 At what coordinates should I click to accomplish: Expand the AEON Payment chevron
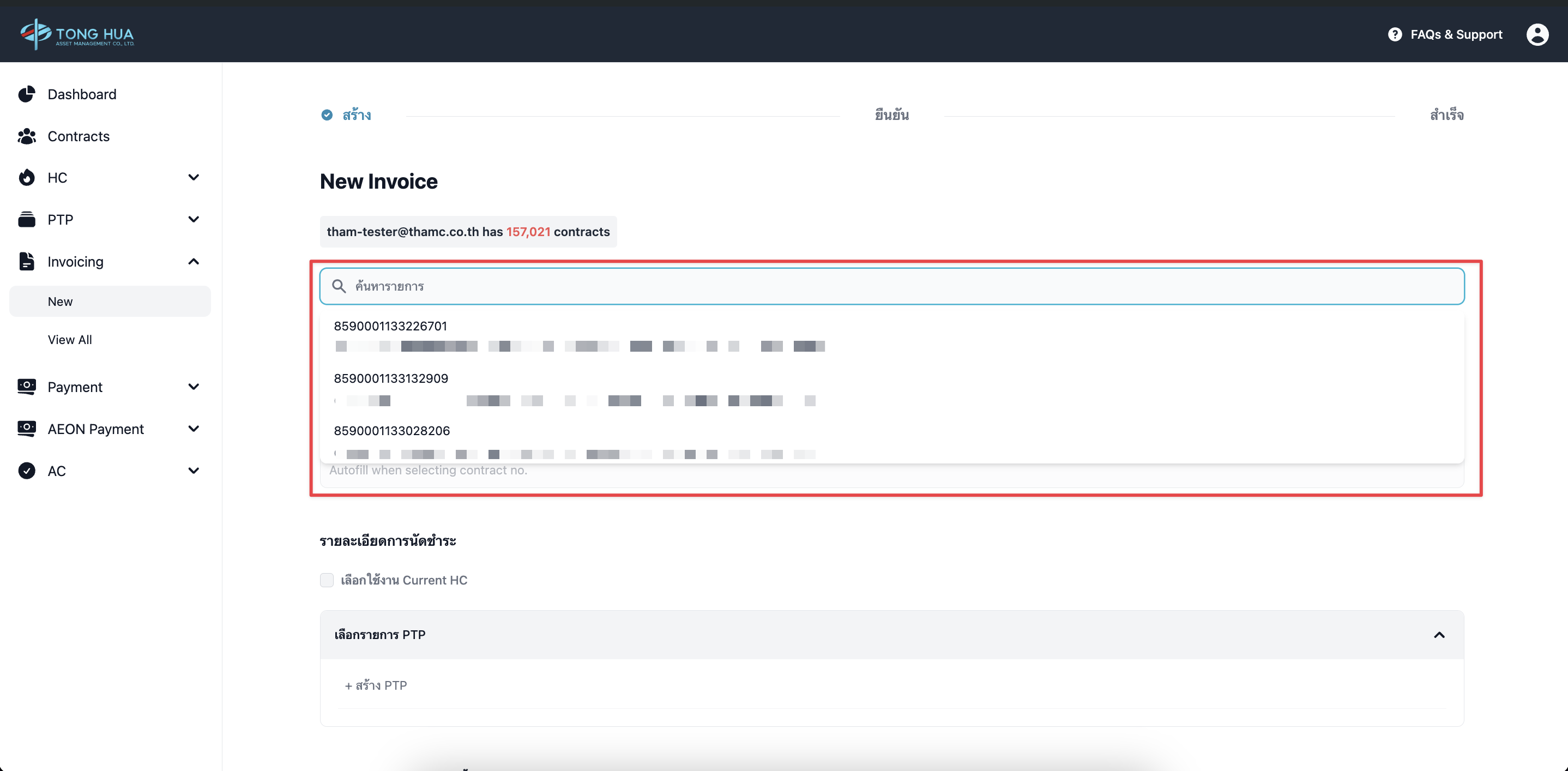click(194, 429)
